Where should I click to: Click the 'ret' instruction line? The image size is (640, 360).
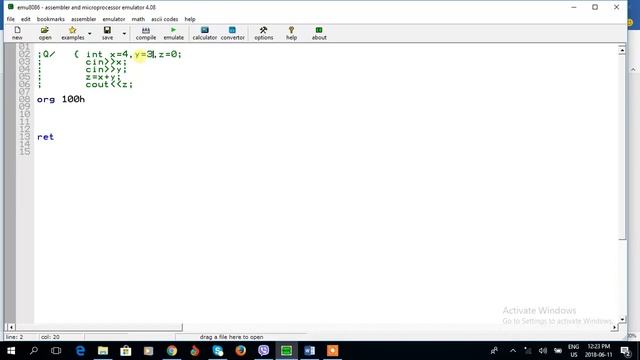(x=45, y=137)
